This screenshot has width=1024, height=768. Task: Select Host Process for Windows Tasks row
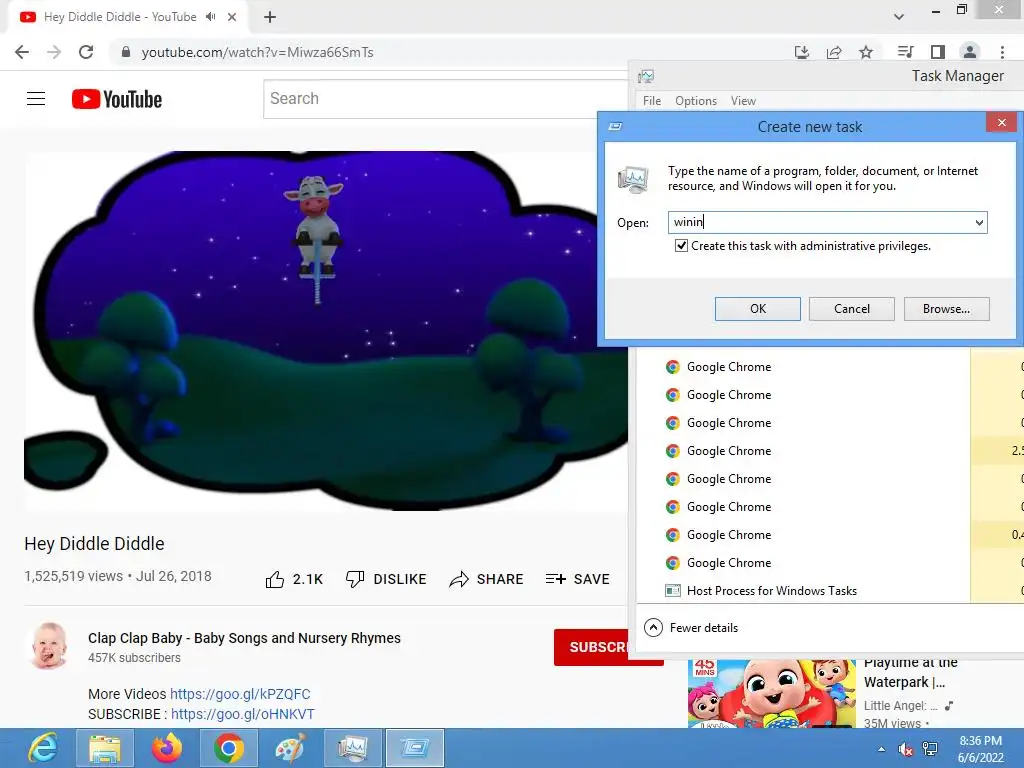click(x=802, y=591)
